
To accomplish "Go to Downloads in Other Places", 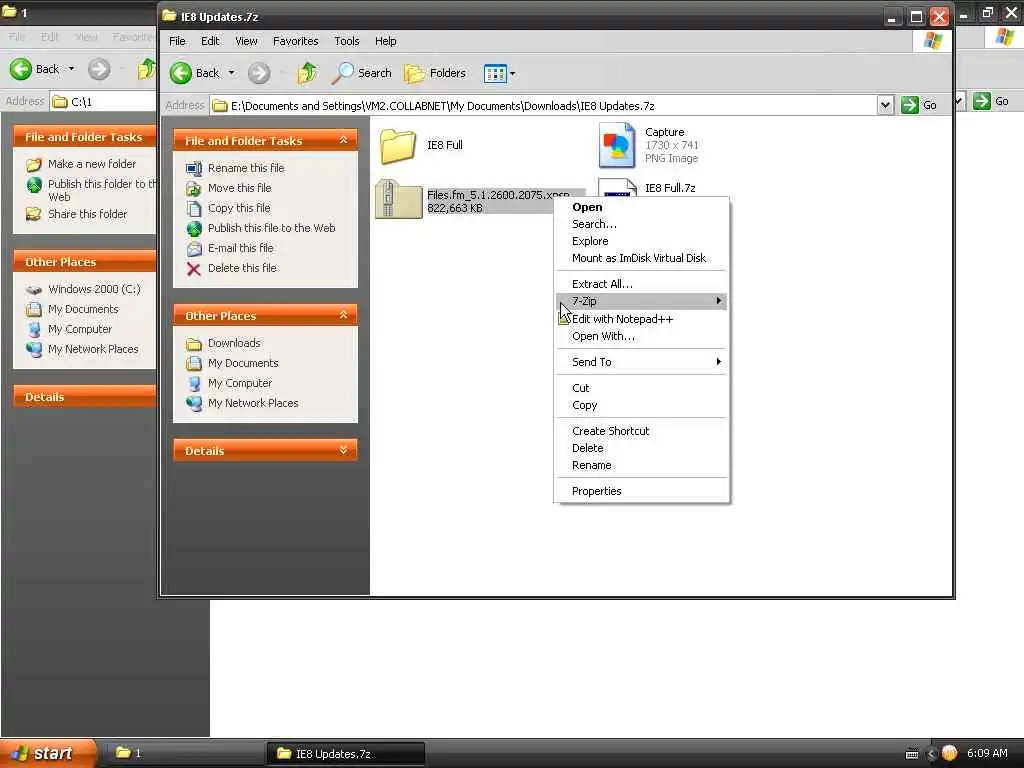I will coord(234,343).
